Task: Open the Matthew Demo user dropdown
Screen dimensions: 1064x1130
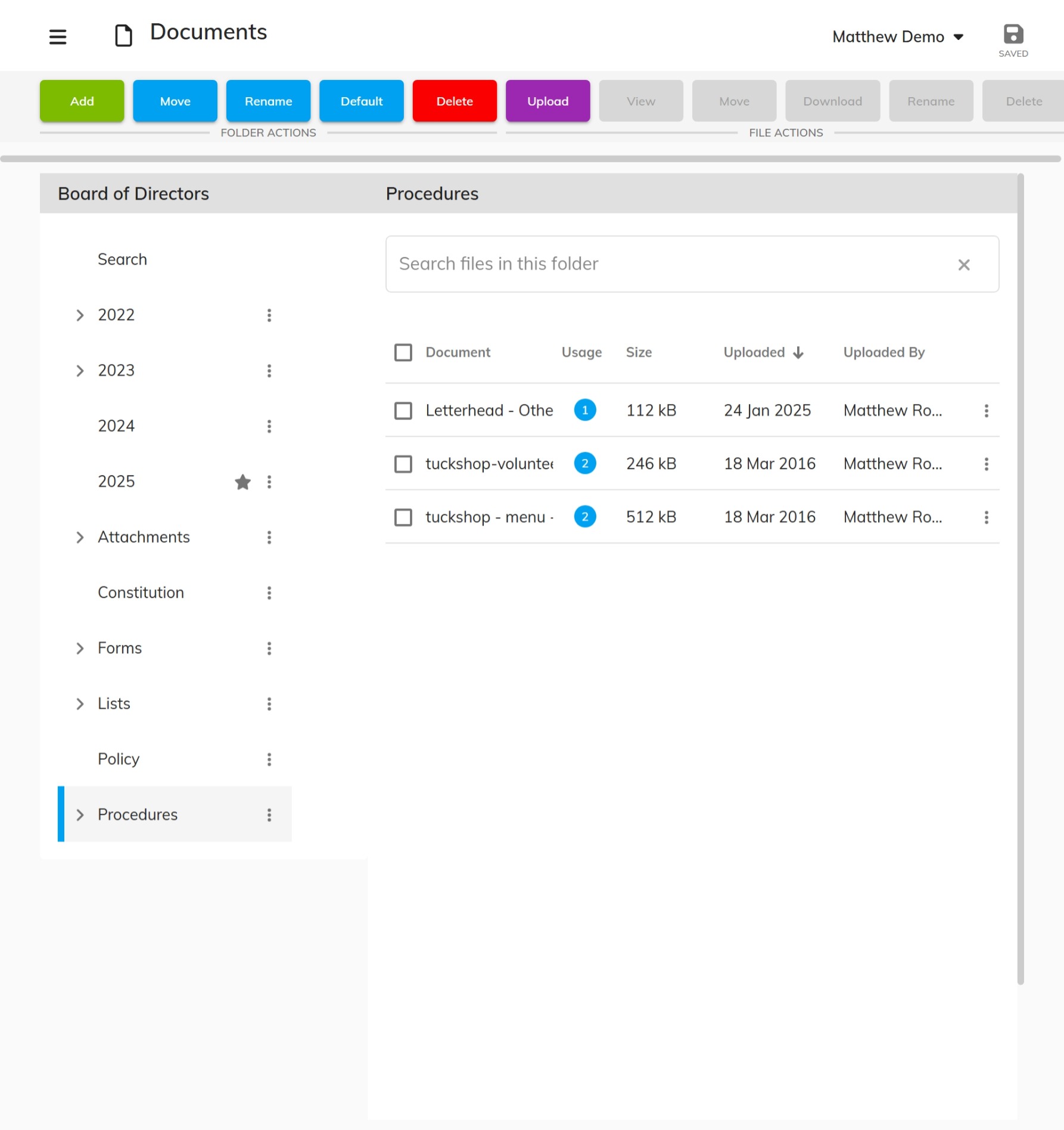Action: tap(897, 37)
